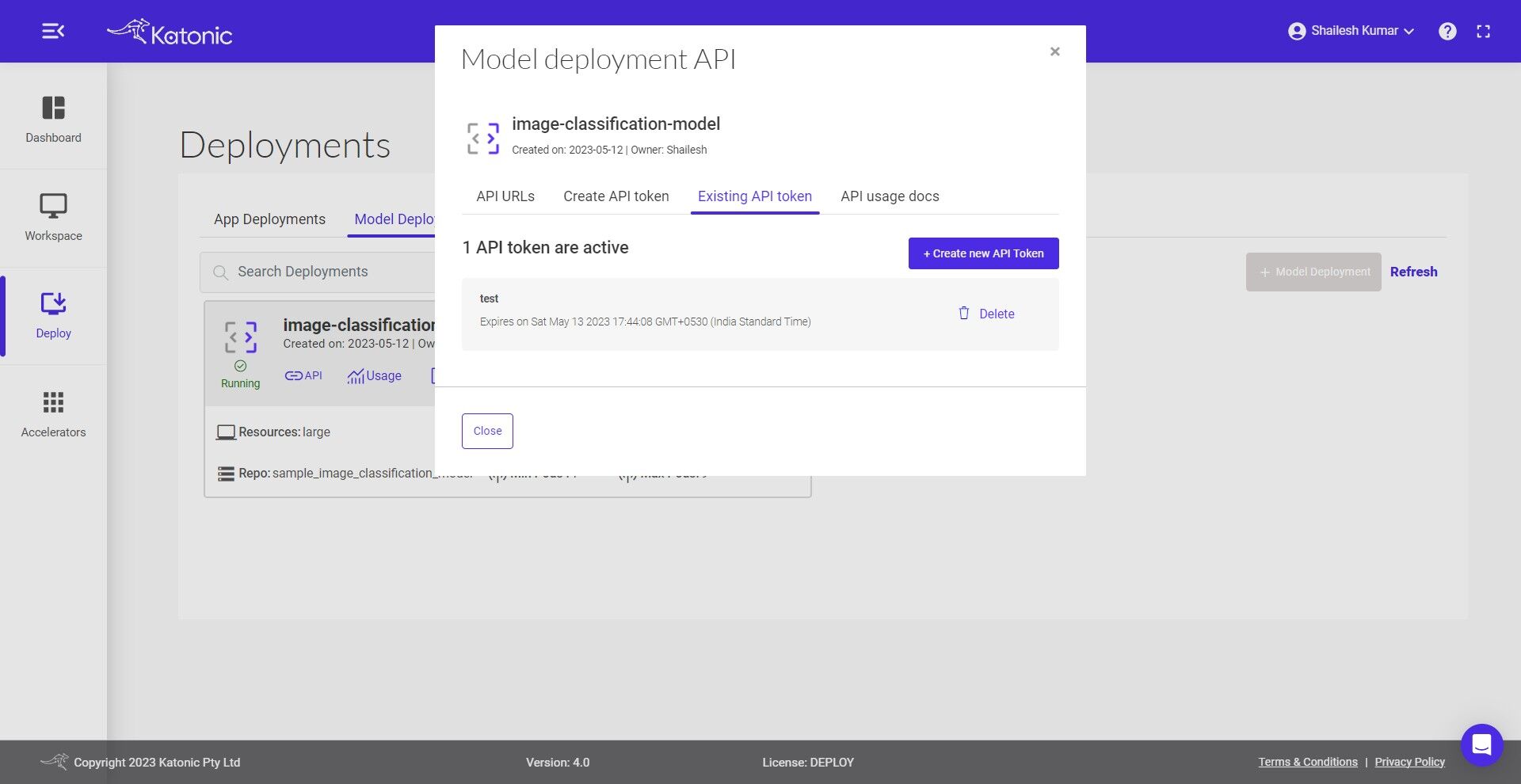Viewport: 1521px width, 784px height.
Task: Open the Usage chart link on the deployment card
Action: point(374,375)
